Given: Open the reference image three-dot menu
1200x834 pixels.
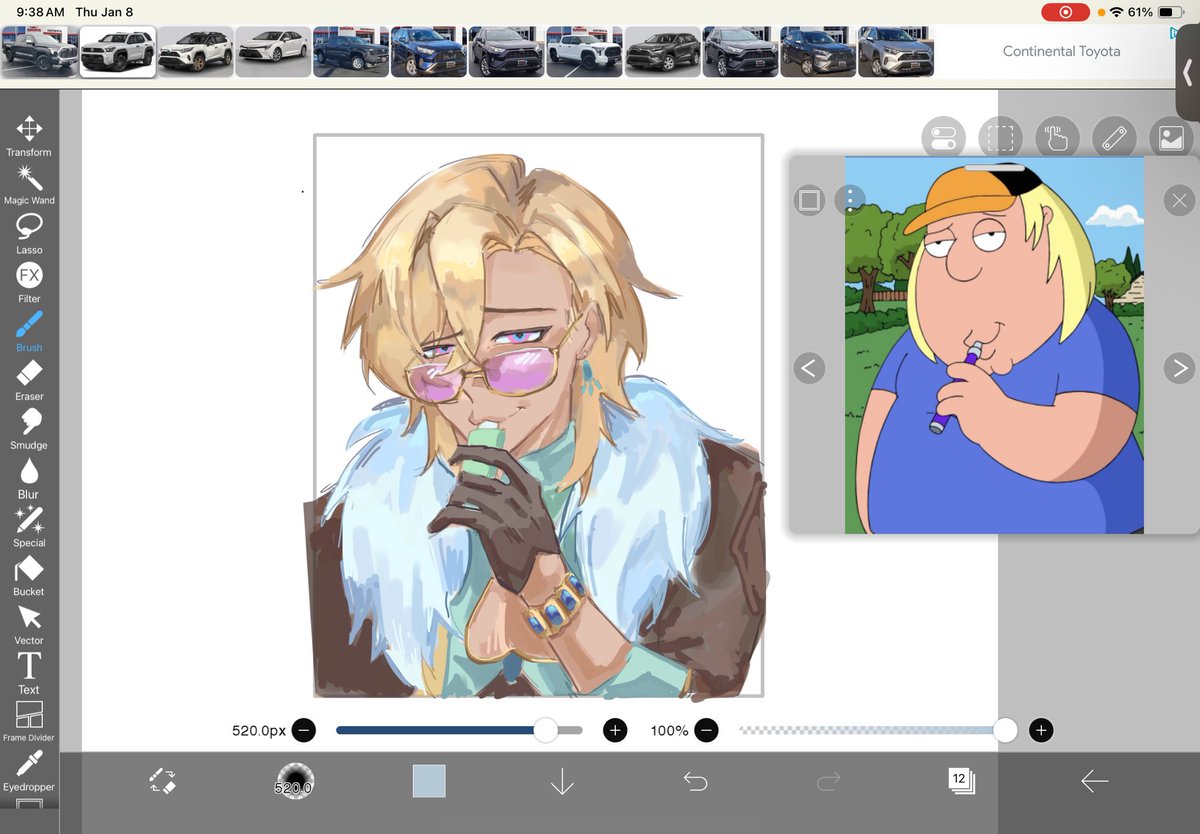Looking at the screenshot, I should [x=848, y=200].
